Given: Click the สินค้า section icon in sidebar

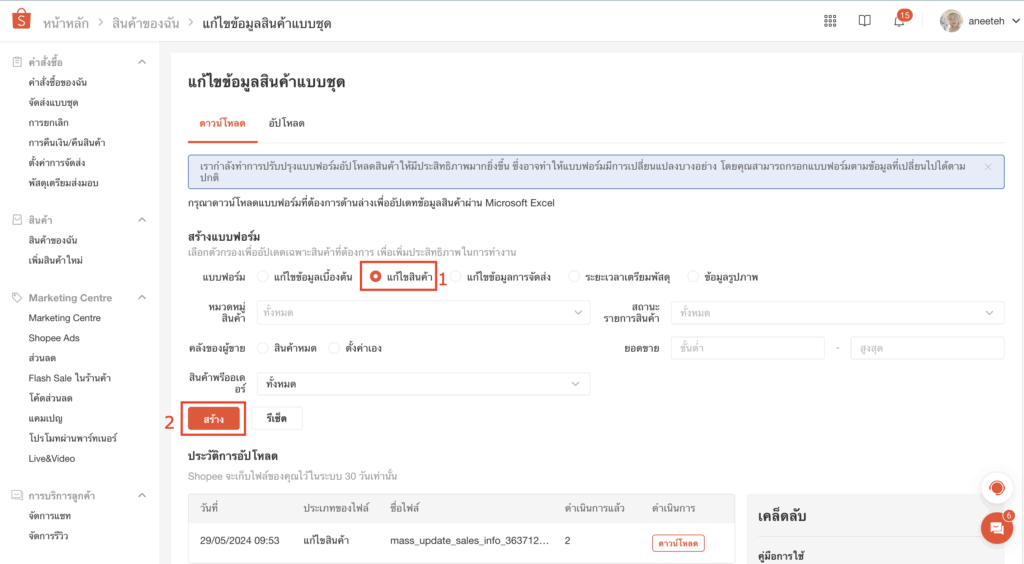Looking at the screenshot, I should pyautogui.click(x=17, y=220).
